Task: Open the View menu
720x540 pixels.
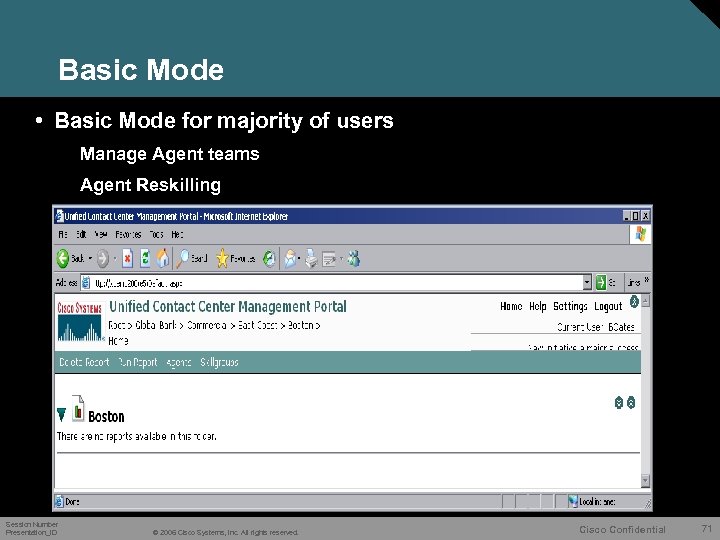Action: (101, 235)
